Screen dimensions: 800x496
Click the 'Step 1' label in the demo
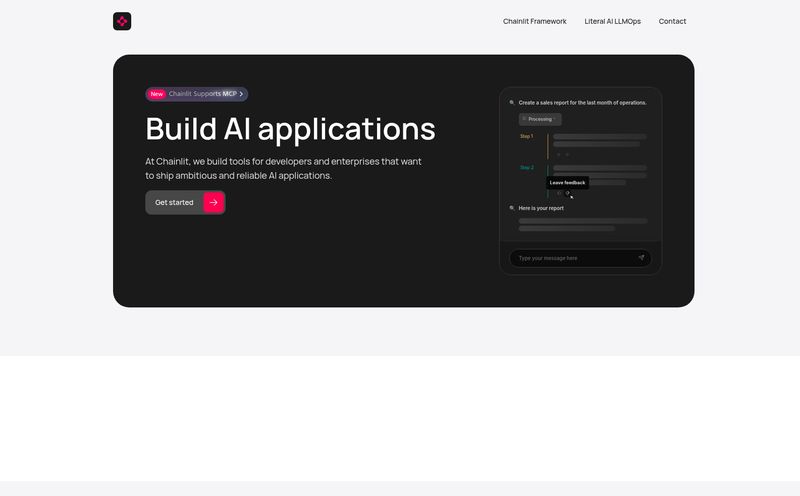point(527,136)
